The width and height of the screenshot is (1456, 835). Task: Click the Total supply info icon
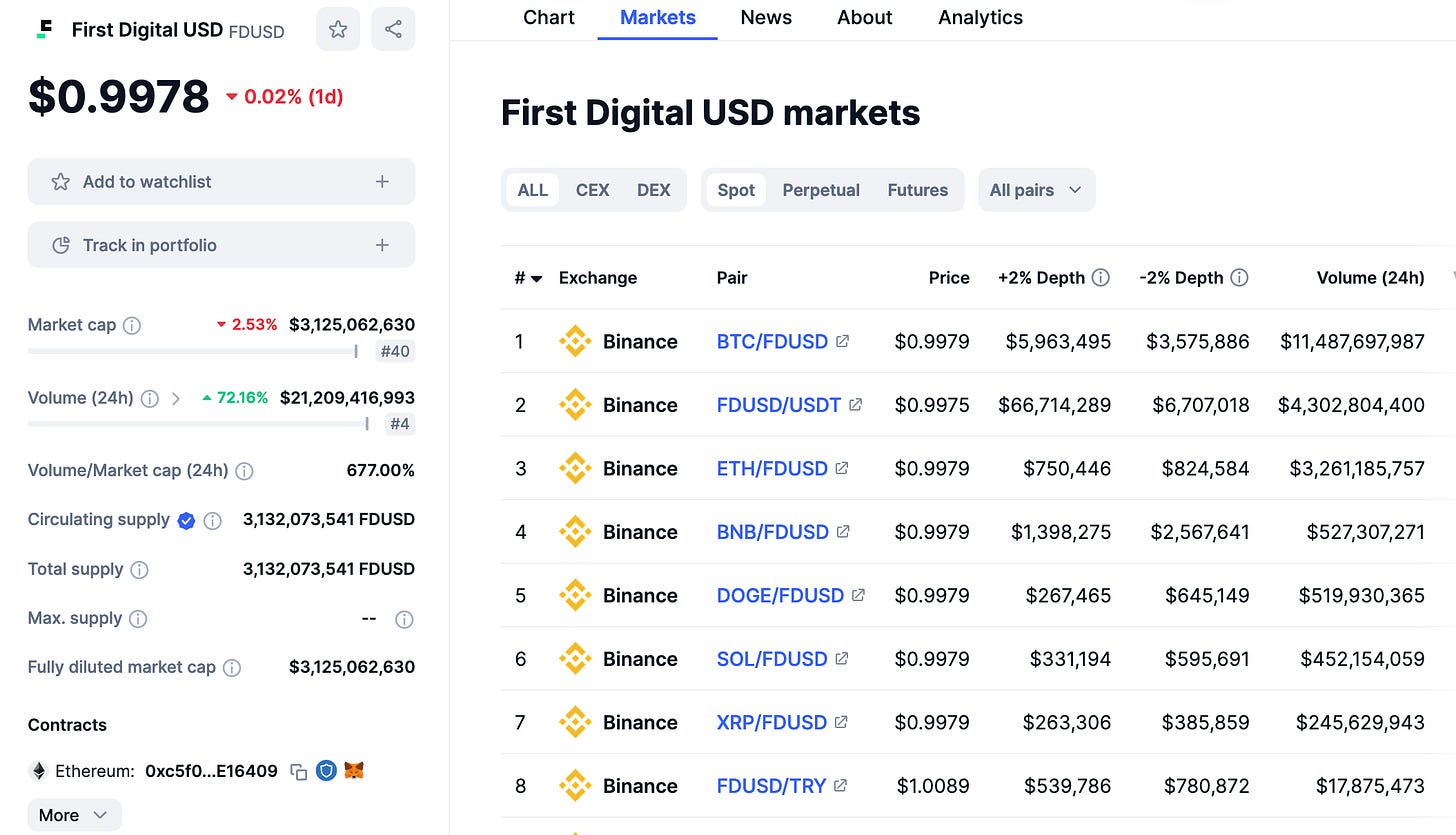point(140,570)
